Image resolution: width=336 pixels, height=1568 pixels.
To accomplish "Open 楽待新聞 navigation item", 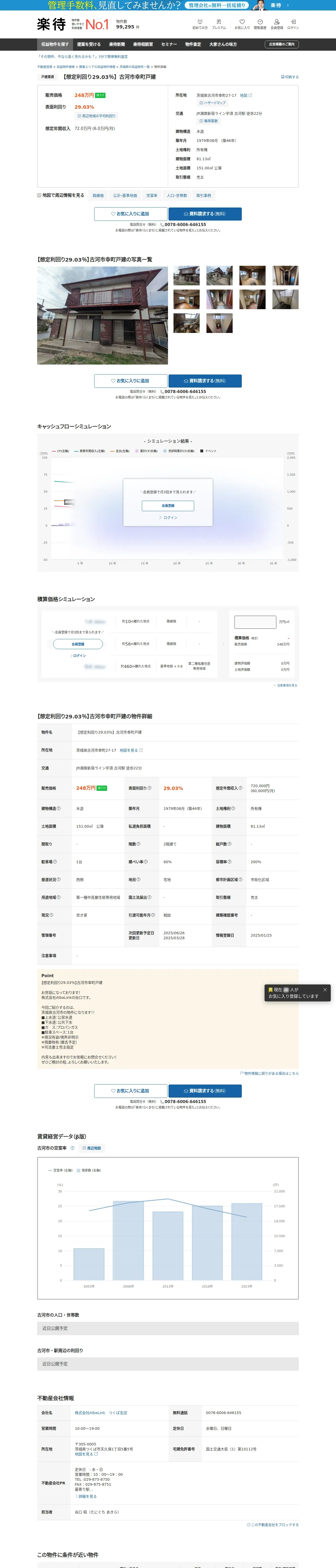I will [117, 44].
